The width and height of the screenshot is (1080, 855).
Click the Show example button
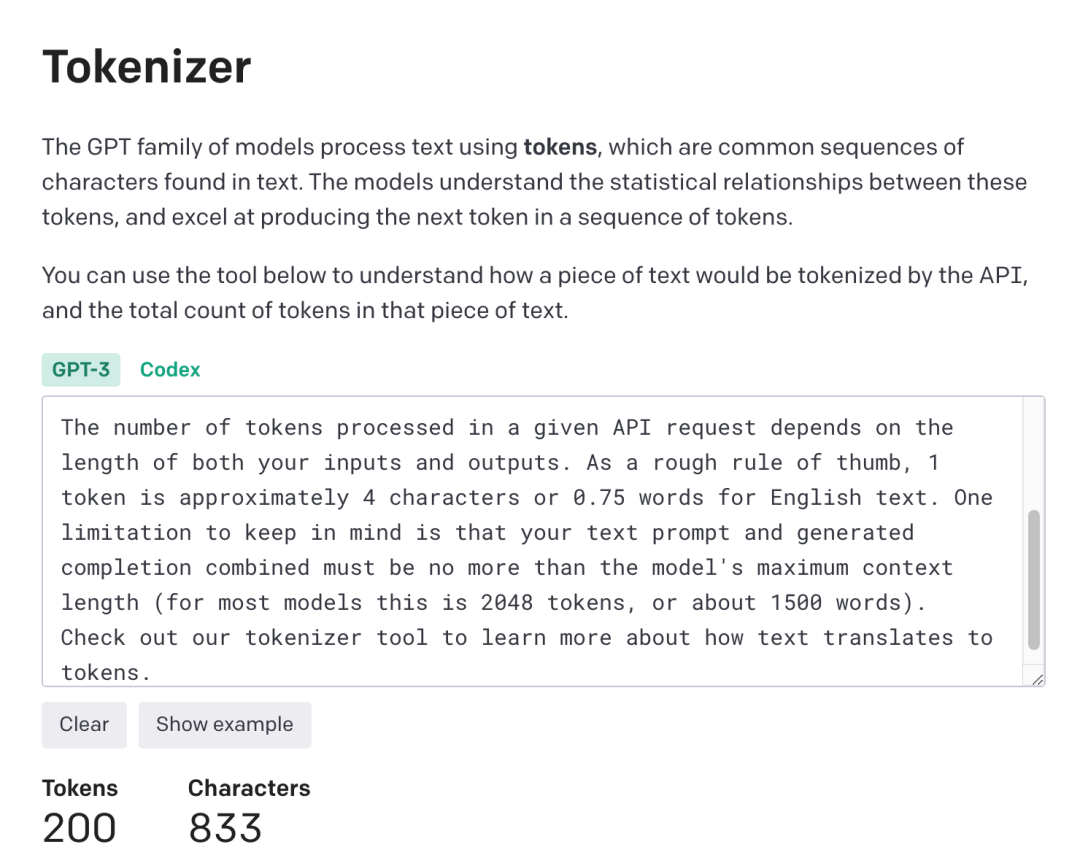(224, 724)
